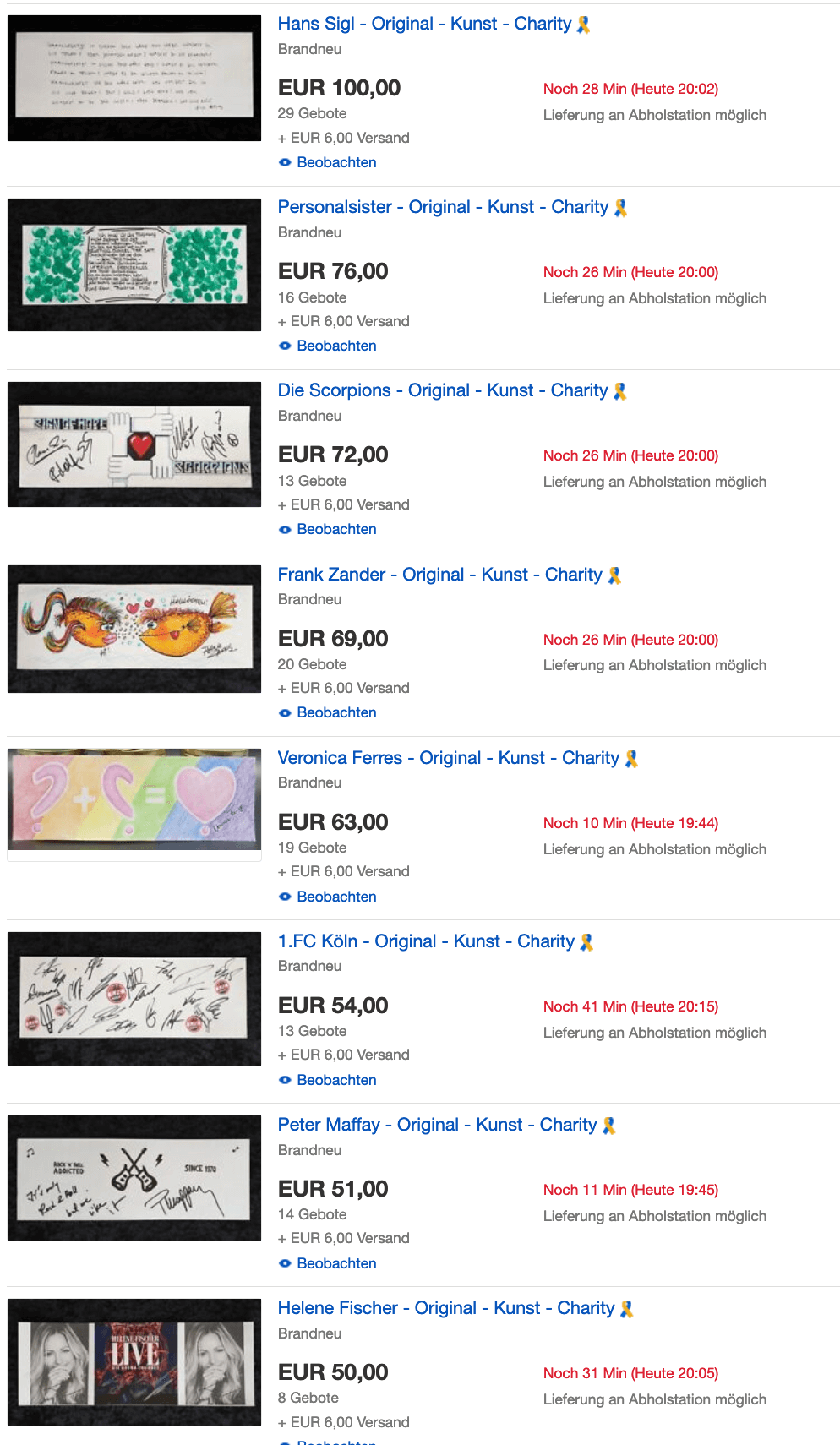
Task: Click charity ribbon after Peter Maffay title
Action: click(608, 1126)
